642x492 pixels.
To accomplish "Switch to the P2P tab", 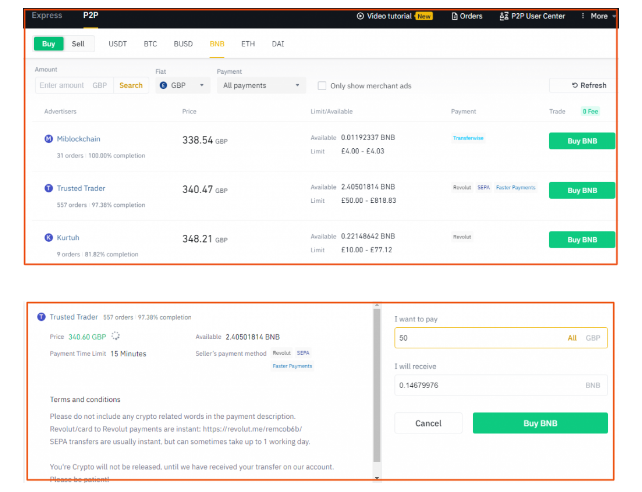I will point(90,15).
